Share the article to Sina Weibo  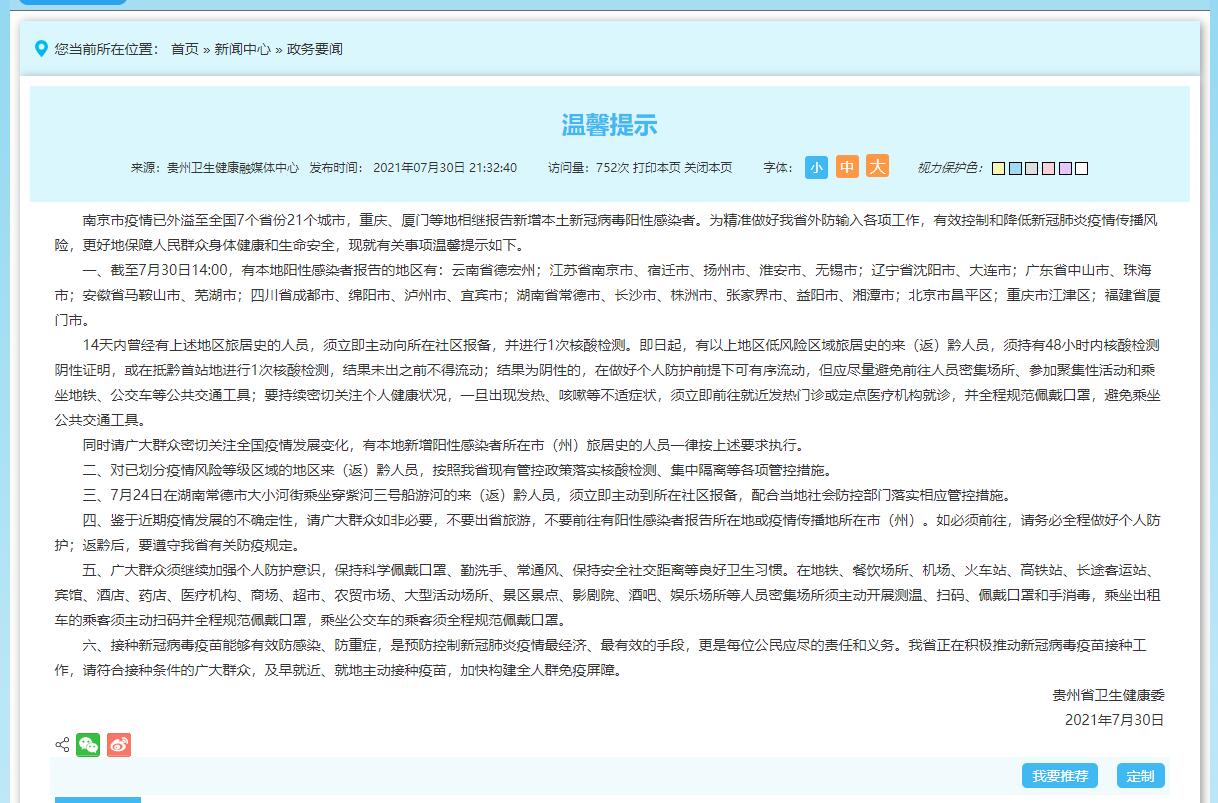[x=119, y=744]
